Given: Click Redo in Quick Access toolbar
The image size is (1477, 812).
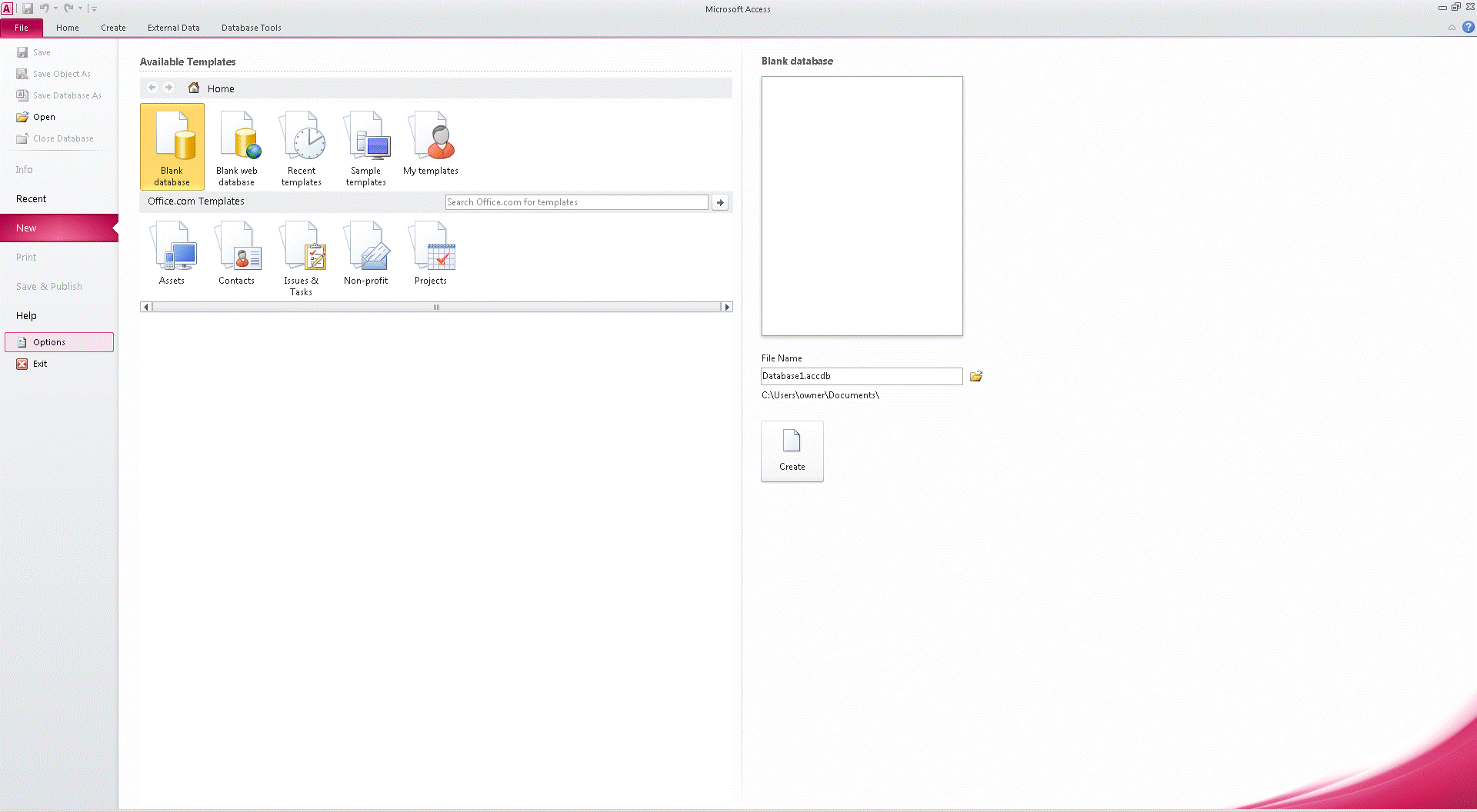Looking at the screenshot, I should point(68,8).
